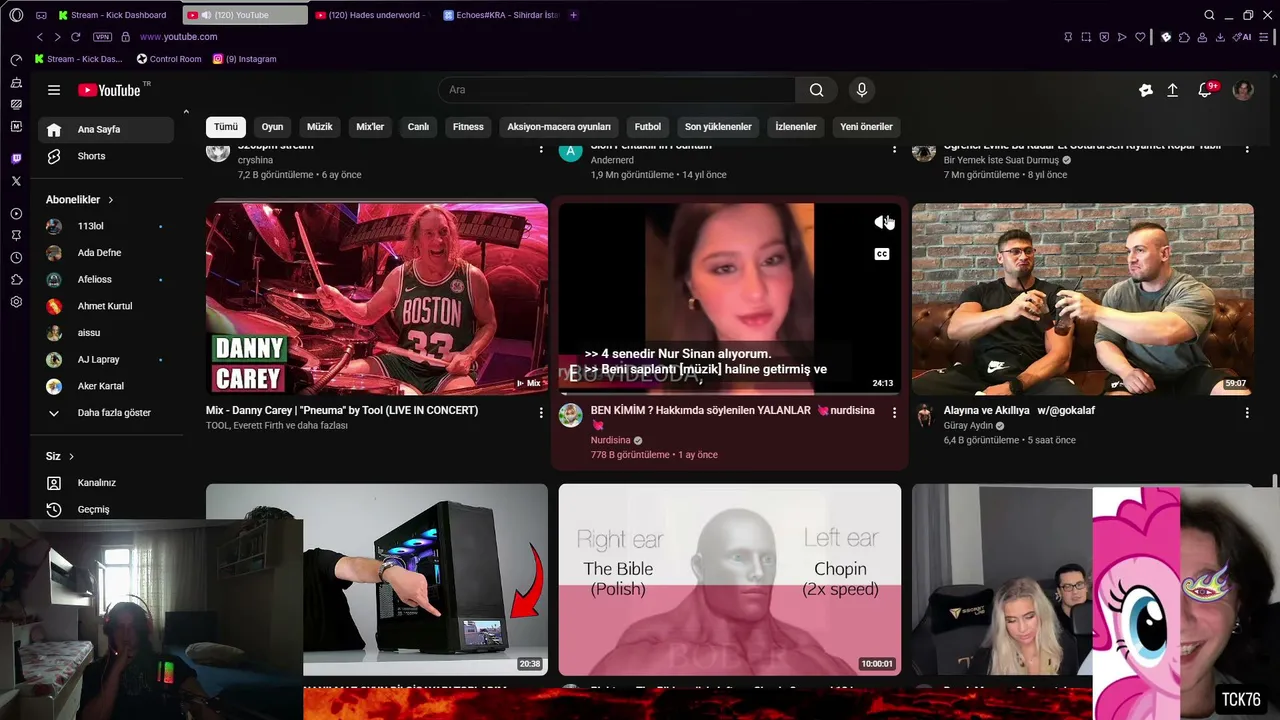
Task: Click the www.youtube.com address bar
Action: click(178, 37)
